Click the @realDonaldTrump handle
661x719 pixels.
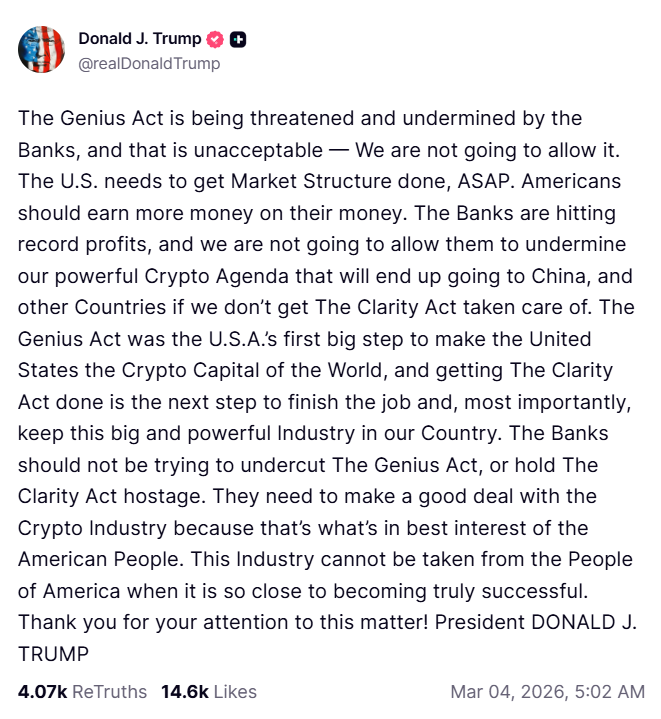(149, 64)
